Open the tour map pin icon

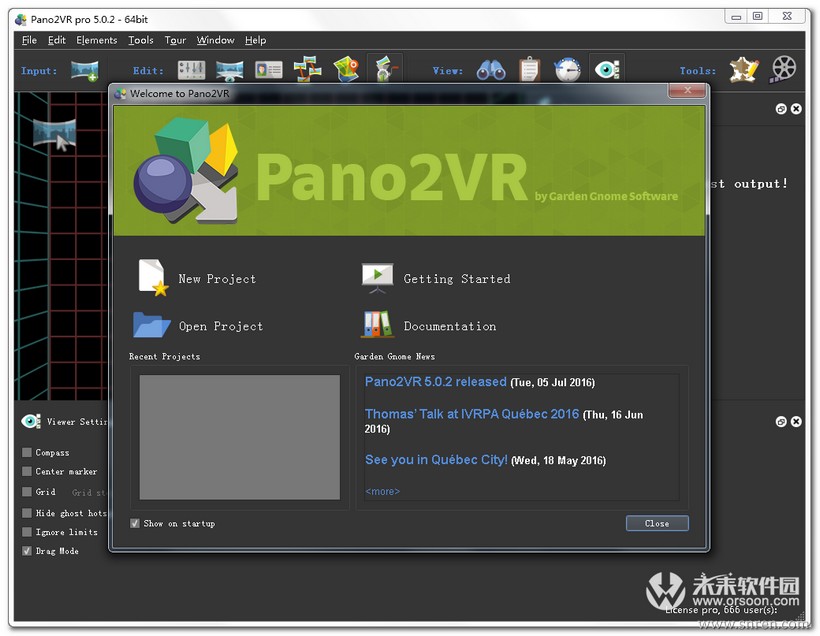[x=346, y=69]
